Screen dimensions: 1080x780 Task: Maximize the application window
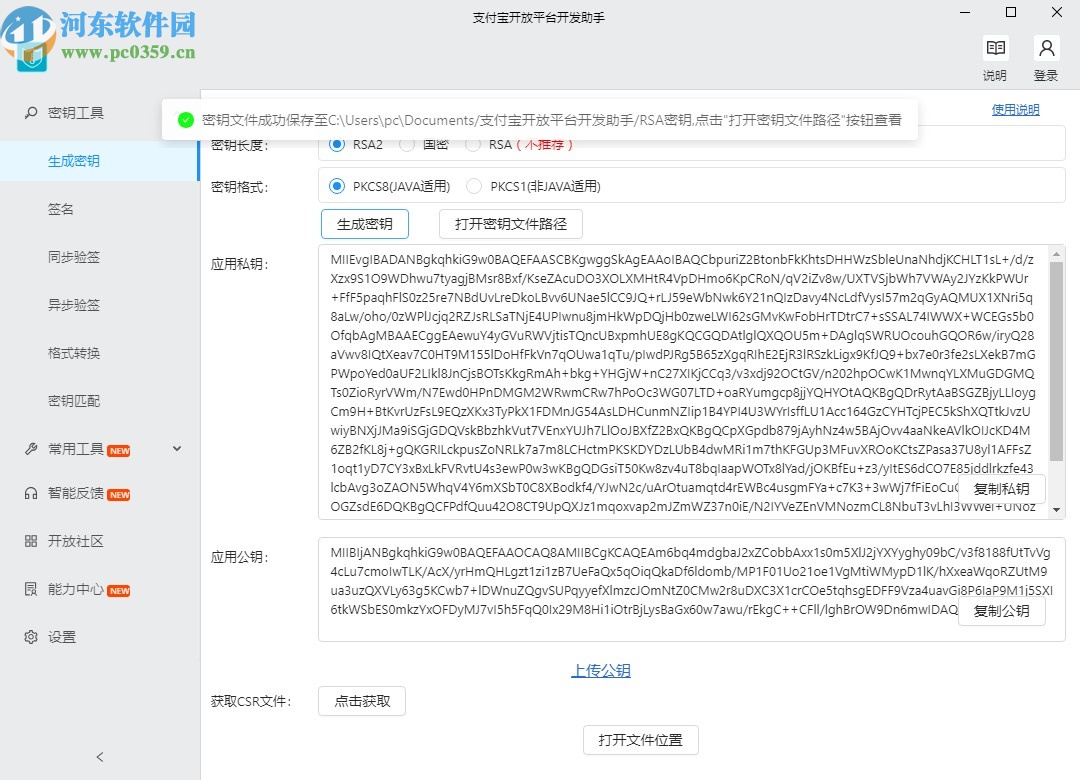tap(1011, 12)
